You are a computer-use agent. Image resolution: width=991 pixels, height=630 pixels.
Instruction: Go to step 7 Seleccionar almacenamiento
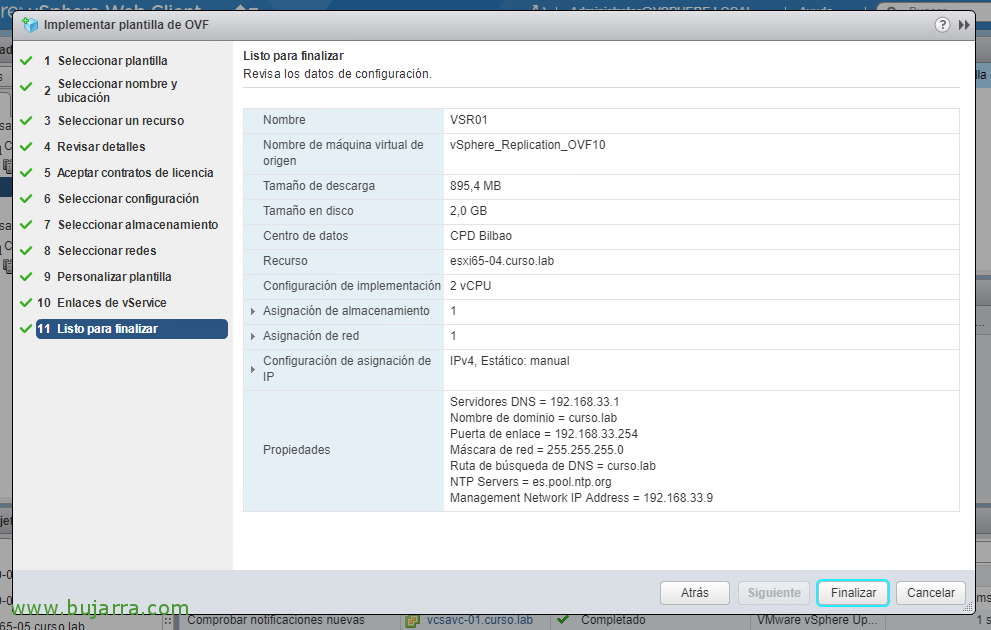pyautogui.click(x=138, y=224)
